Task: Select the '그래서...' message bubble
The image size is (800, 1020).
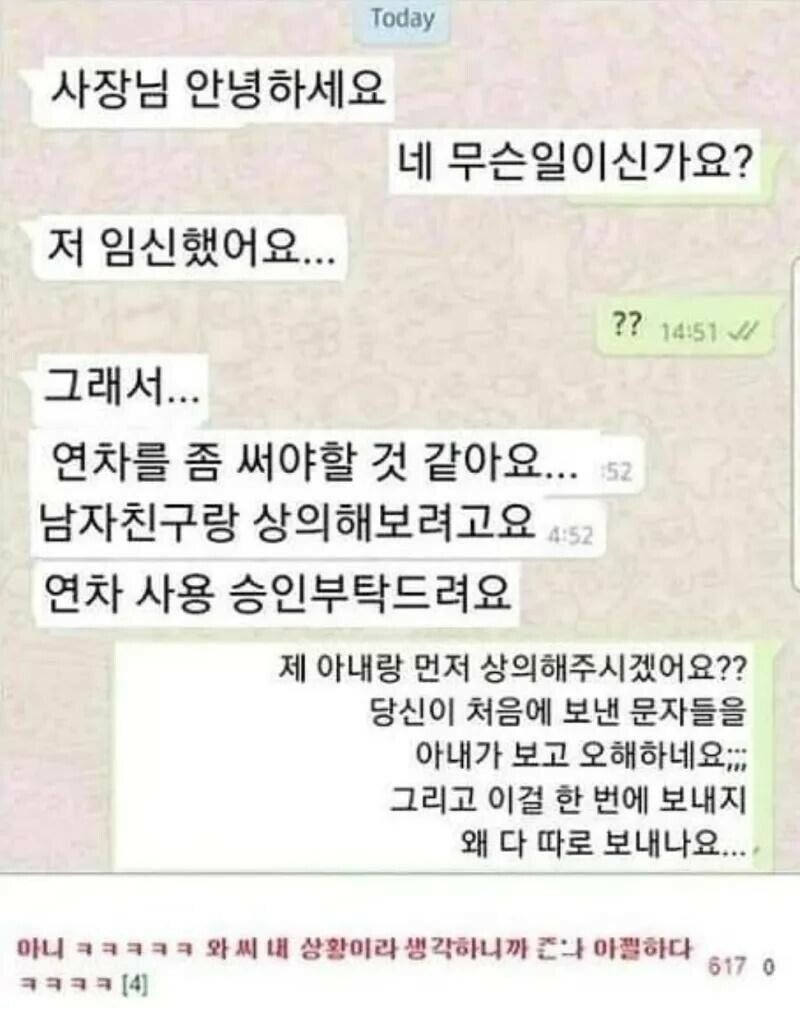Action: (122, 388)
